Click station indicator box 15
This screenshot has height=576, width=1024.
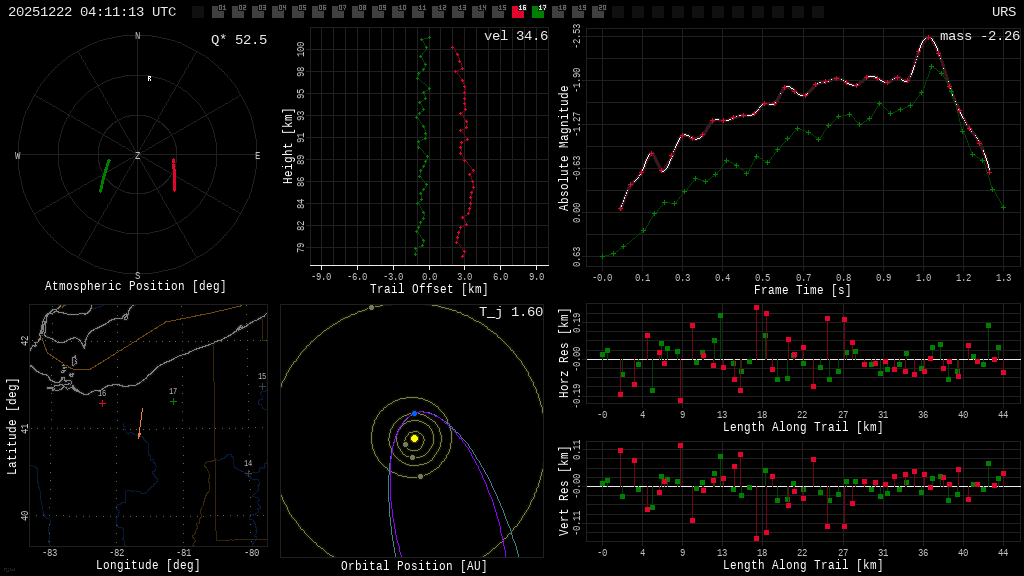point(498,12)
